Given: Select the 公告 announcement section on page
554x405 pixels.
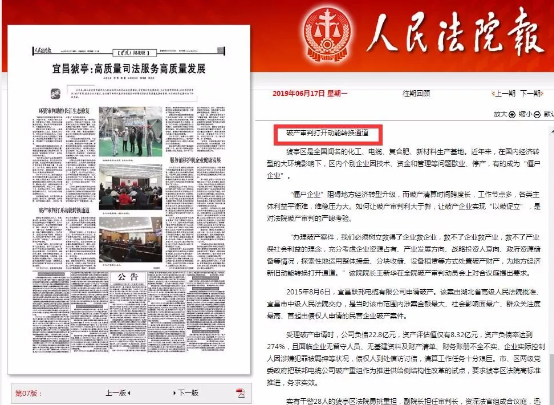Looking at the screenshot, I should coord(128,277).
